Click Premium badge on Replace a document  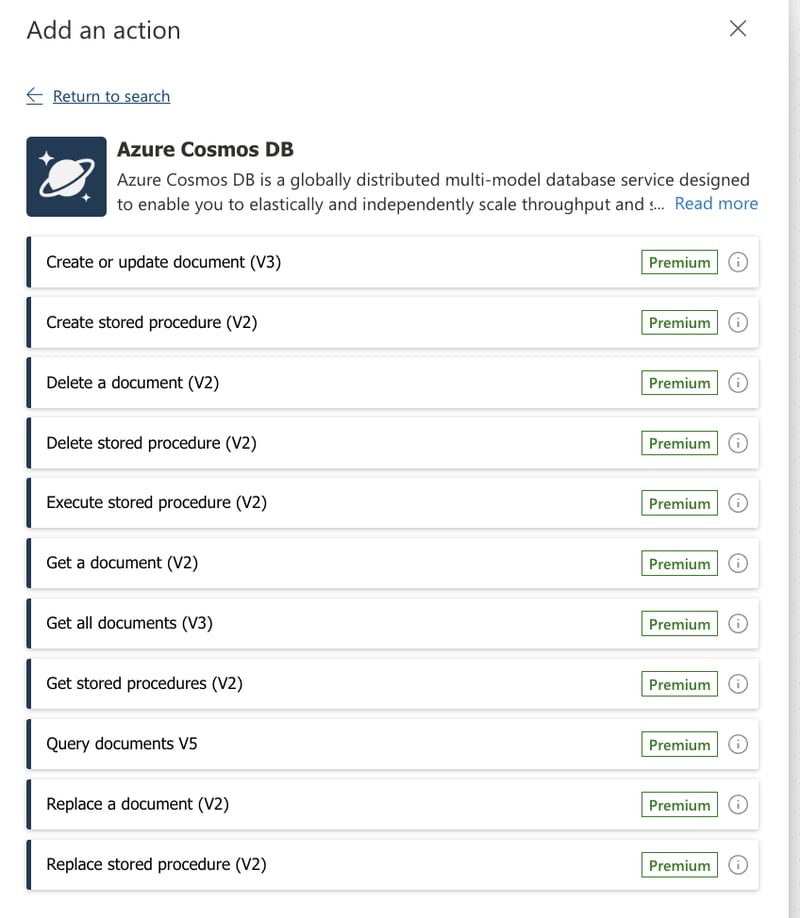679,805
